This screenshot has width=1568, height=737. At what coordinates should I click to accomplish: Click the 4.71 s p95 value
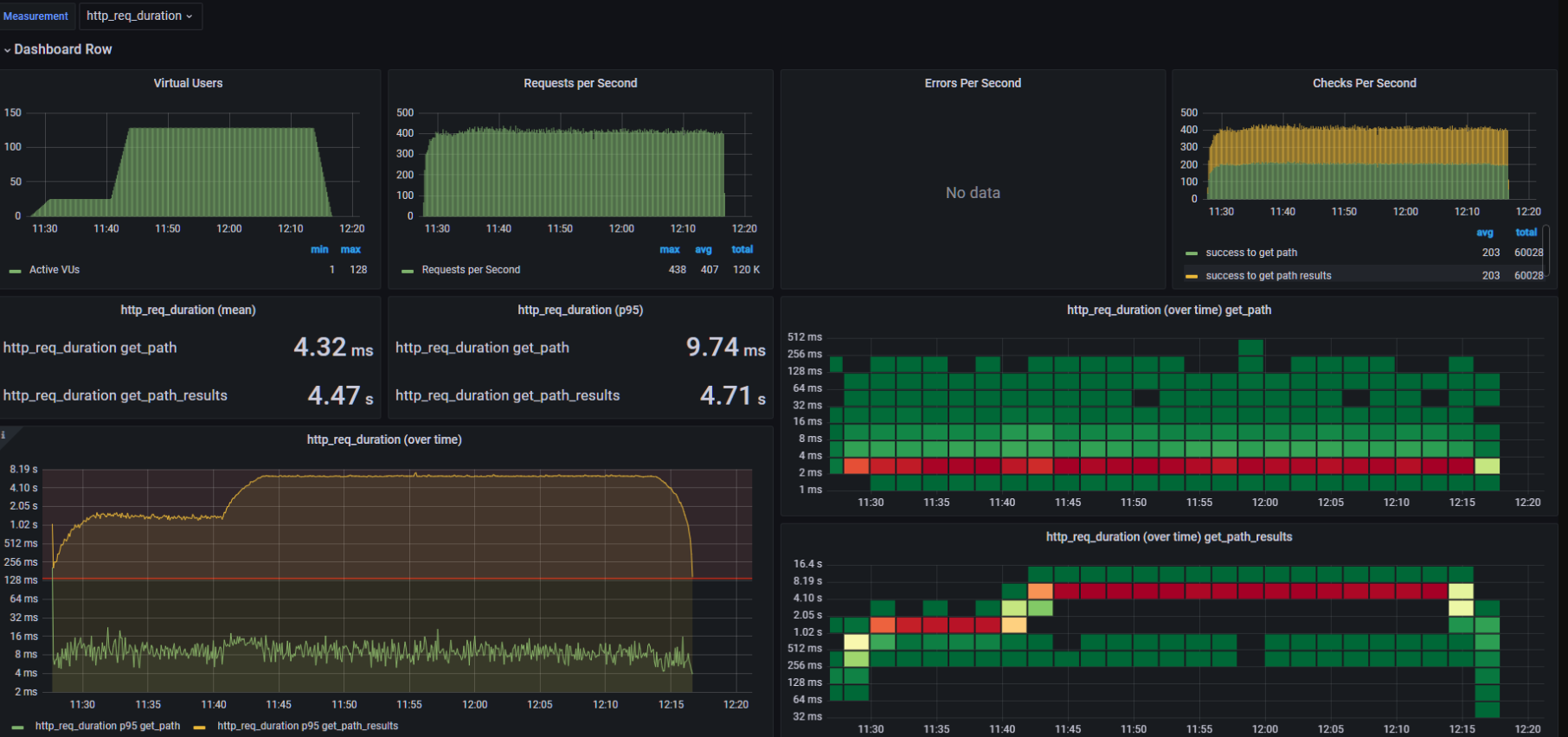point(733,395)
